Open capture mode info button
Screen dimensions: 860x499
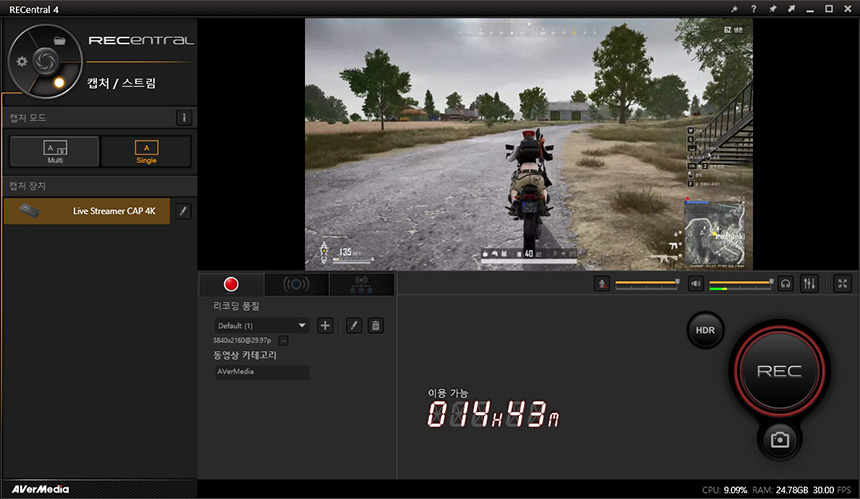(x=184, y=117)
